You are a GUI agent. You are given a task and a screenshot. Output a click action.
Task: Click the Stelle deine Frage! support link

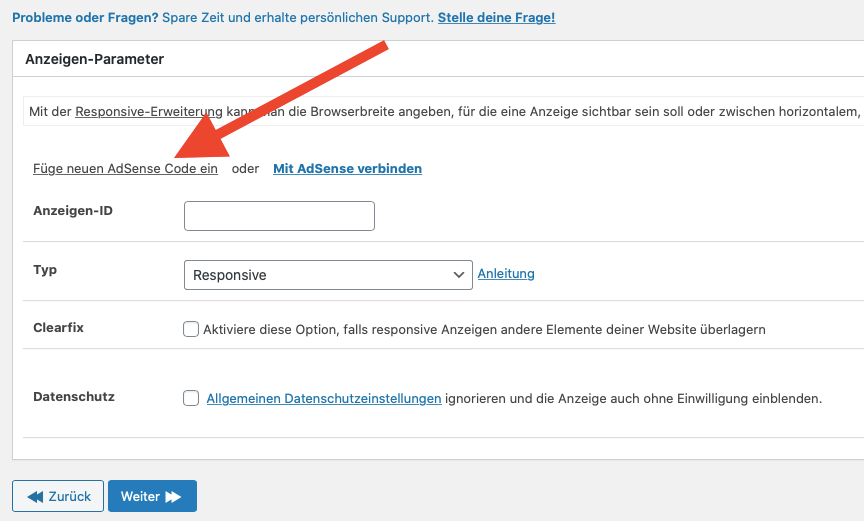496,18
